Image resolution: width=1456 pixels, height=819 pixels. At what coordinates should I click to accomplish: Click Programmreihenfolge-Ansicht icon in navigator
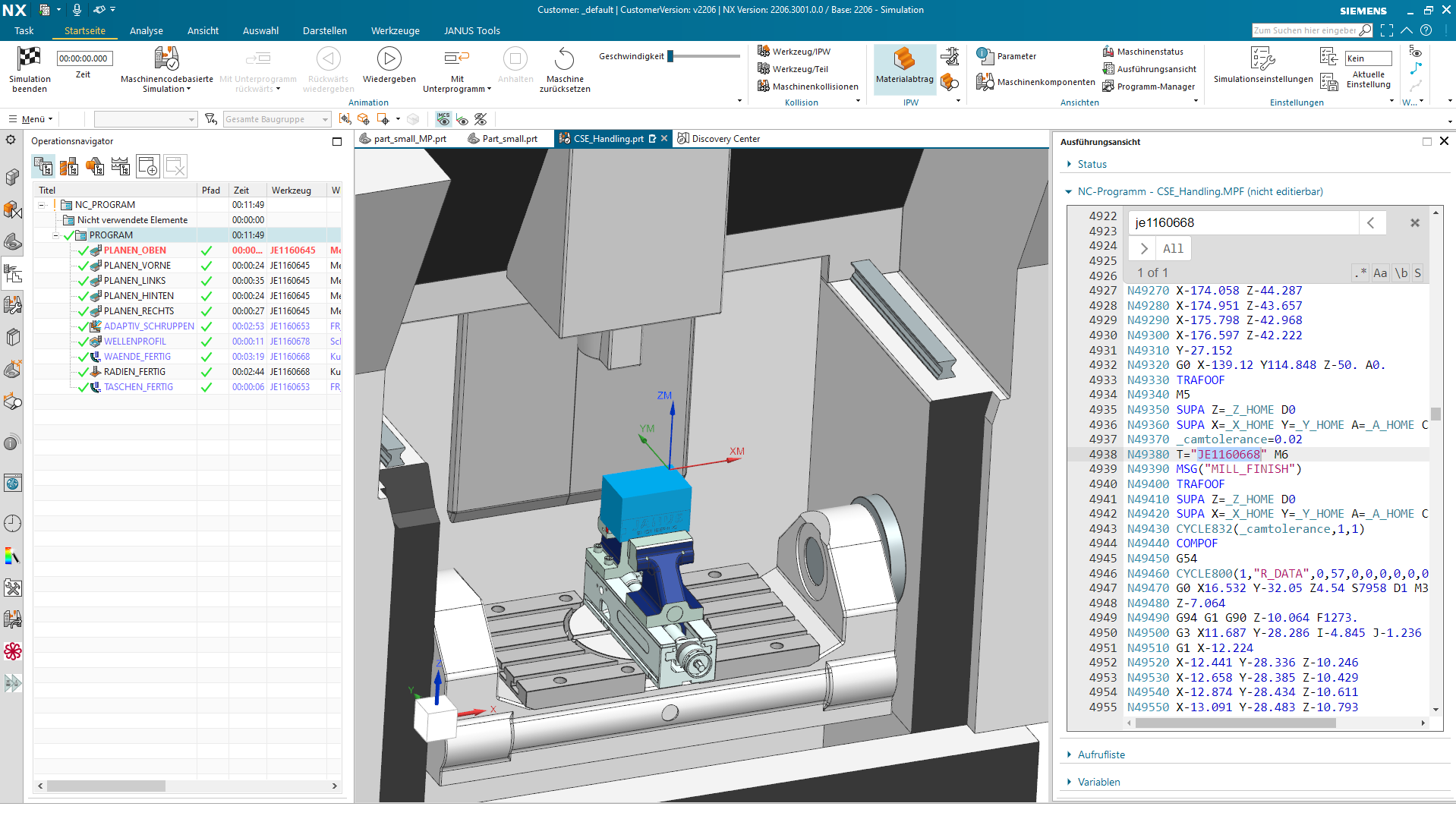(x=43, y=166)
